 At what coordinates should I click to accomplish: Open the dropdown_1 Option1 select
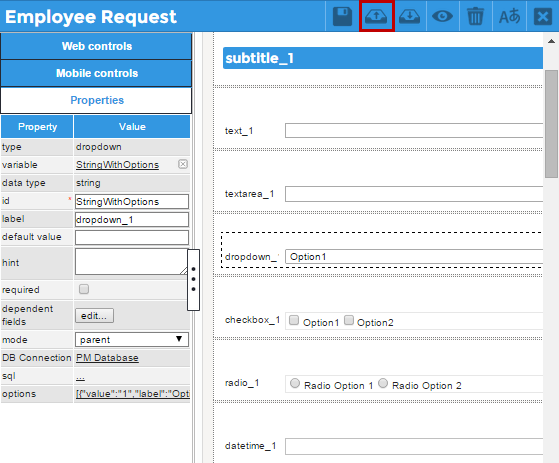(414, 257)
